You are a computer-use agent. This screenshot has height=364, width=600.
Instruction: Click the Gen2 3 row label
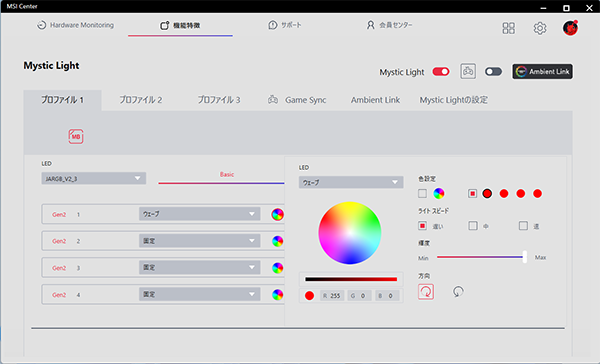[x=59, y=268]
